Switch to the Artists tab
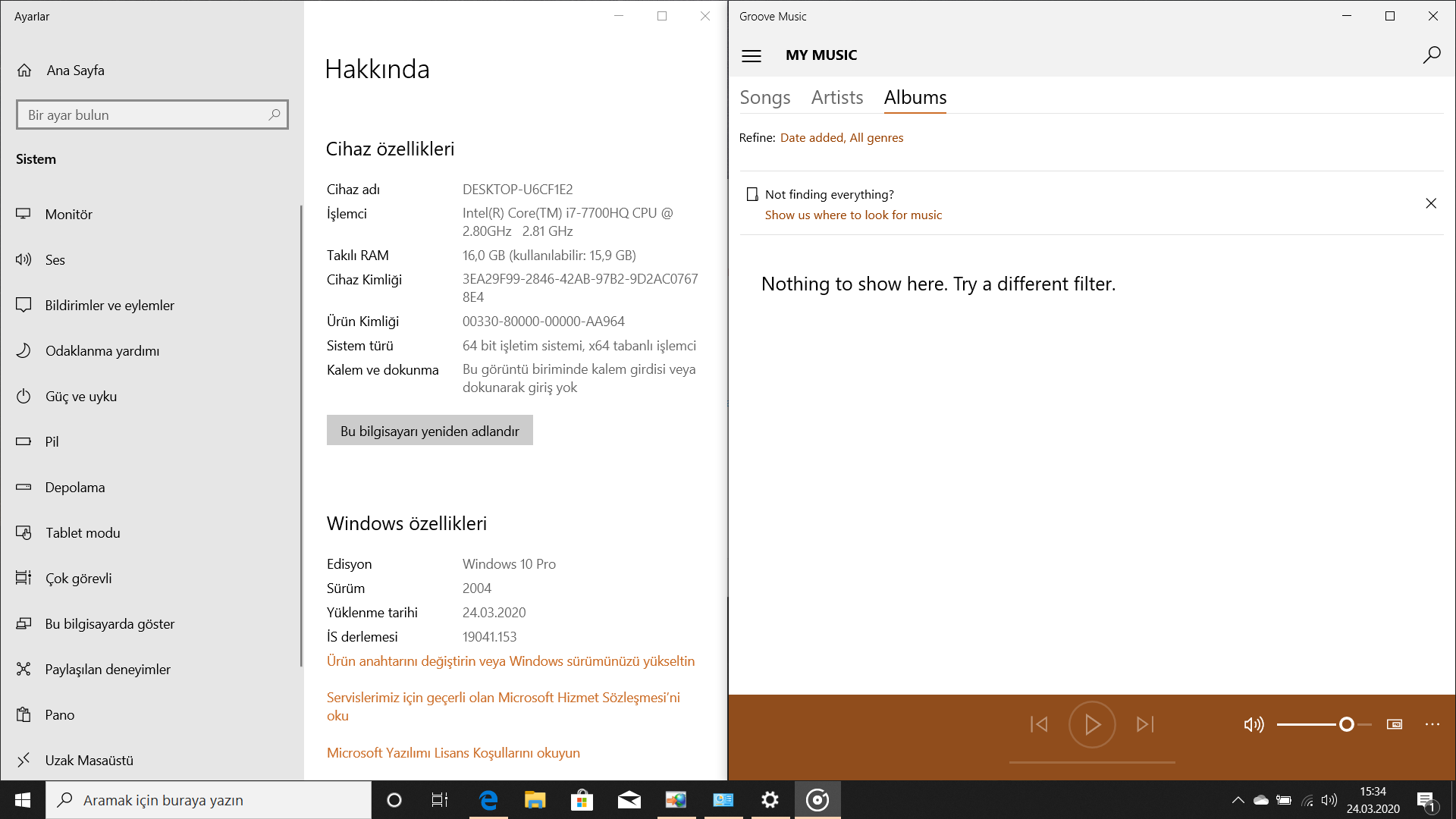 pos(836,97)
